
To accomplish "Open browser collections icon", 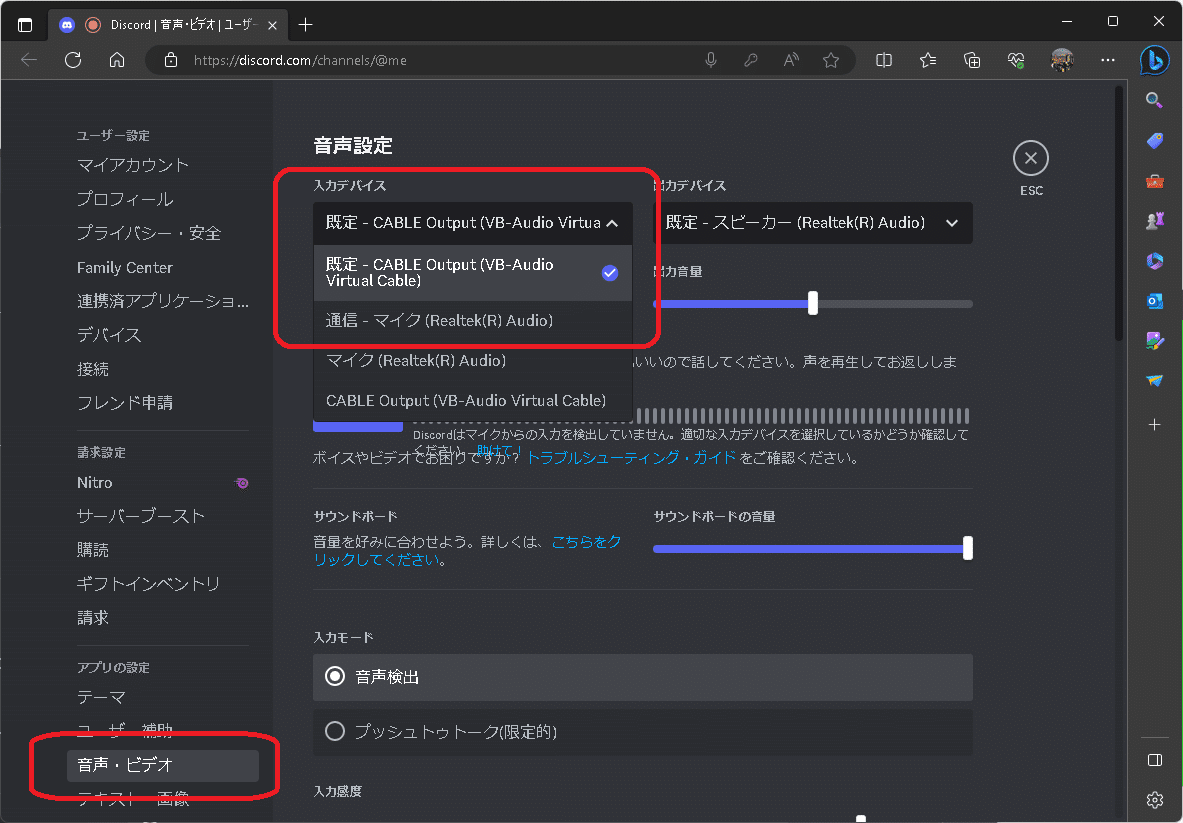I will 973,60.
